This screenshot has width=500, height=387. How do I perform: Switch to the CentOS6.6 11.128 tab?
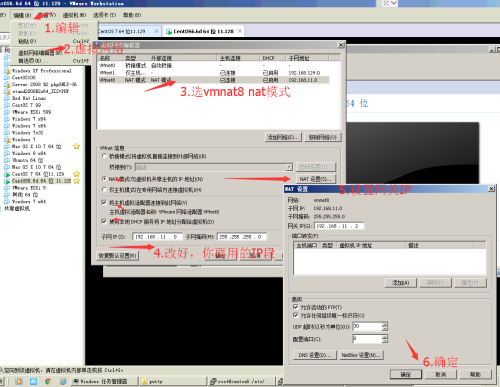204,31
